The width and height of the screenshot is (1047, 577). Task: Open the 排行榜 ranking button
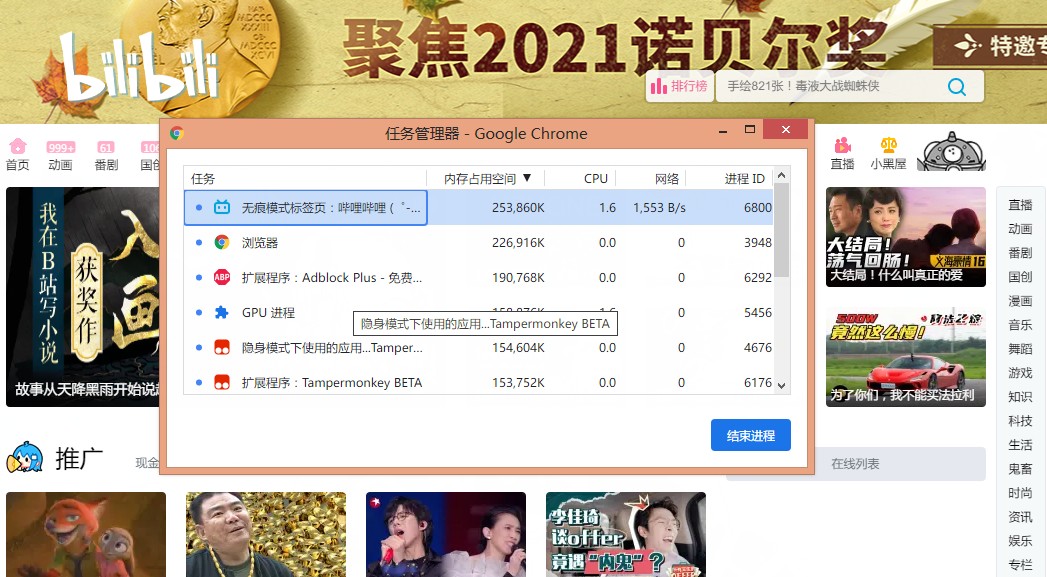click(679, 87)
